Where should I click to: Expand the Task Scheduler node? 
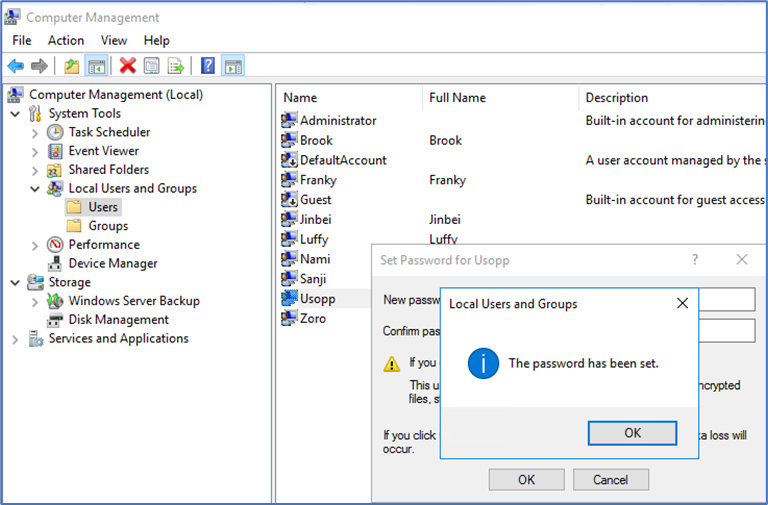(36, 132)
